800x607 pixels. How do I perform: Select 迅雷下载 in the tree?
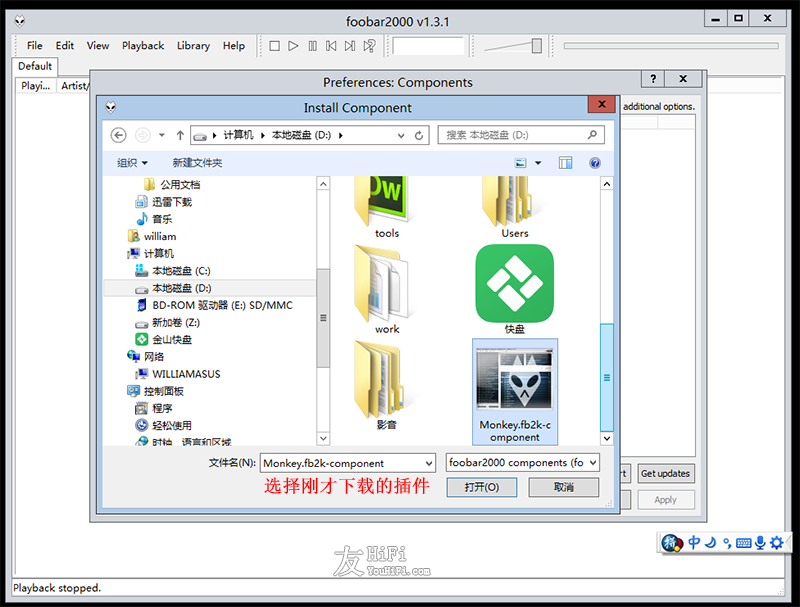point(163,202)
